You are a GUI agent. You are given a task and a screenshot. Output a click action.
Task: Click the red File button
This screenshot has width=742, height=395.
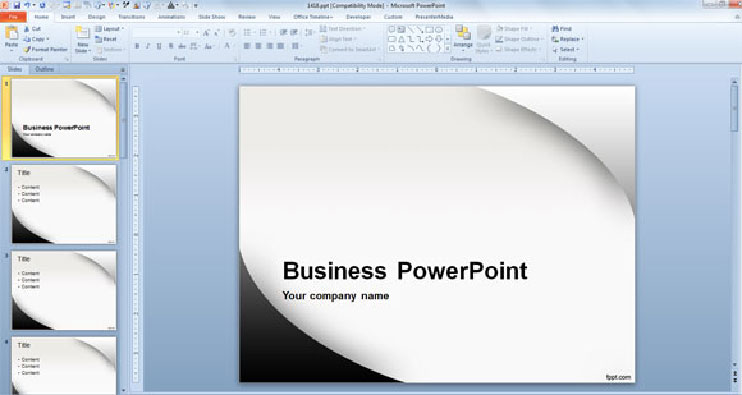pos(13,17)
